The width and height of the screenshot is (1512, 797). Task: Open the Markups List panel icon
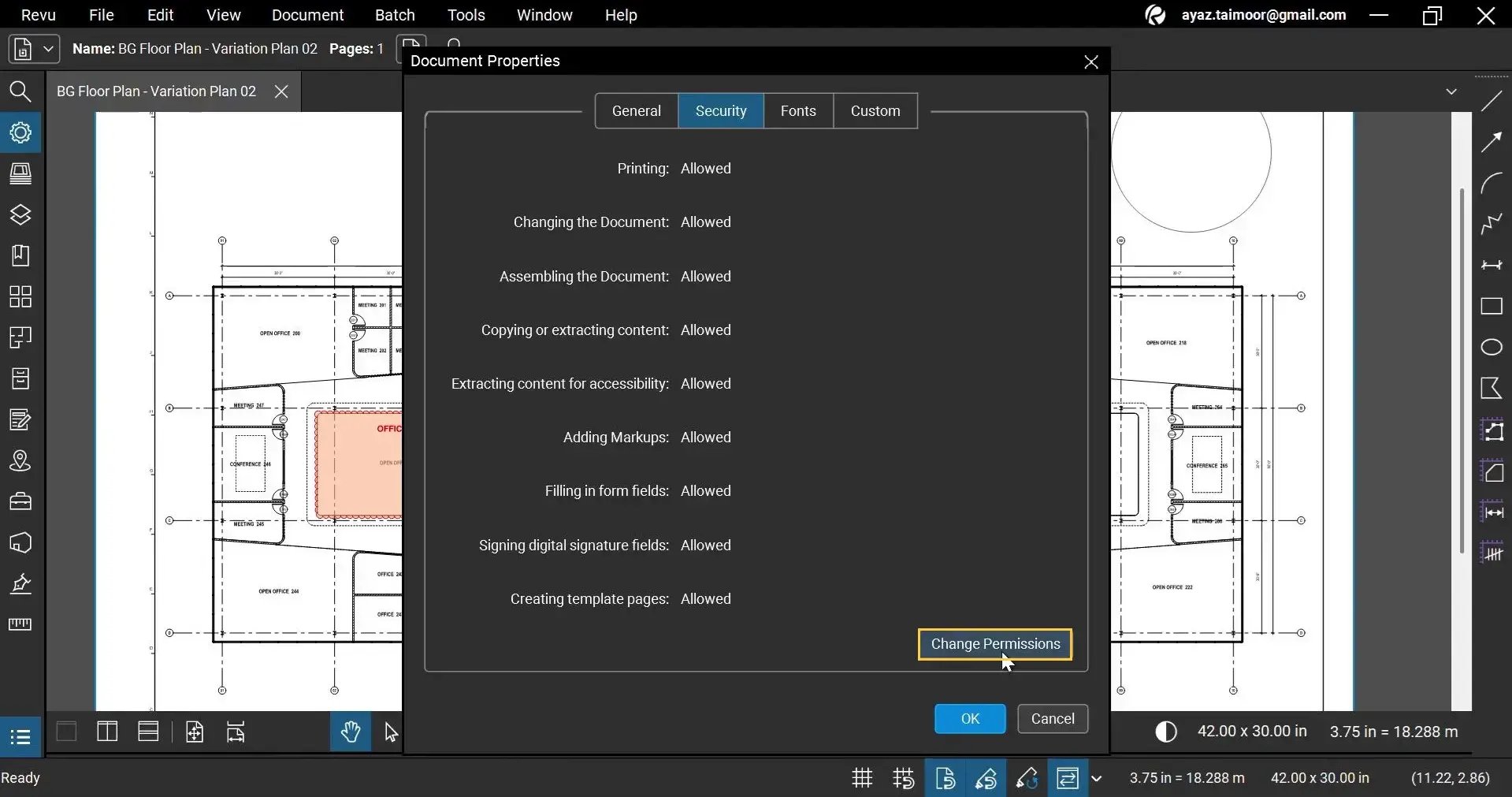[x=20, y=737]
